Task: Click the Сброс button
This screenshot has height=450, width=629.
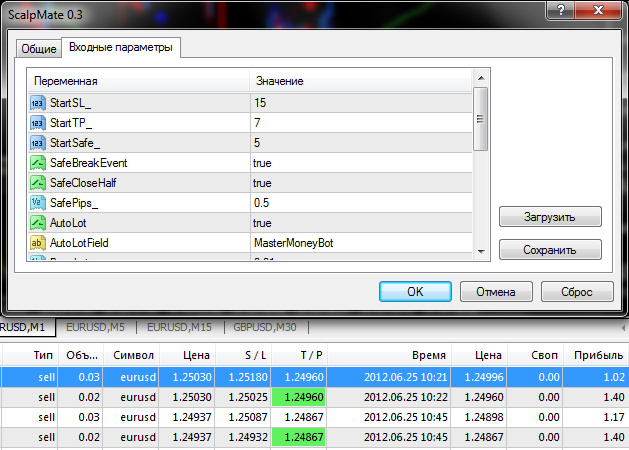Action: point(577,292)
